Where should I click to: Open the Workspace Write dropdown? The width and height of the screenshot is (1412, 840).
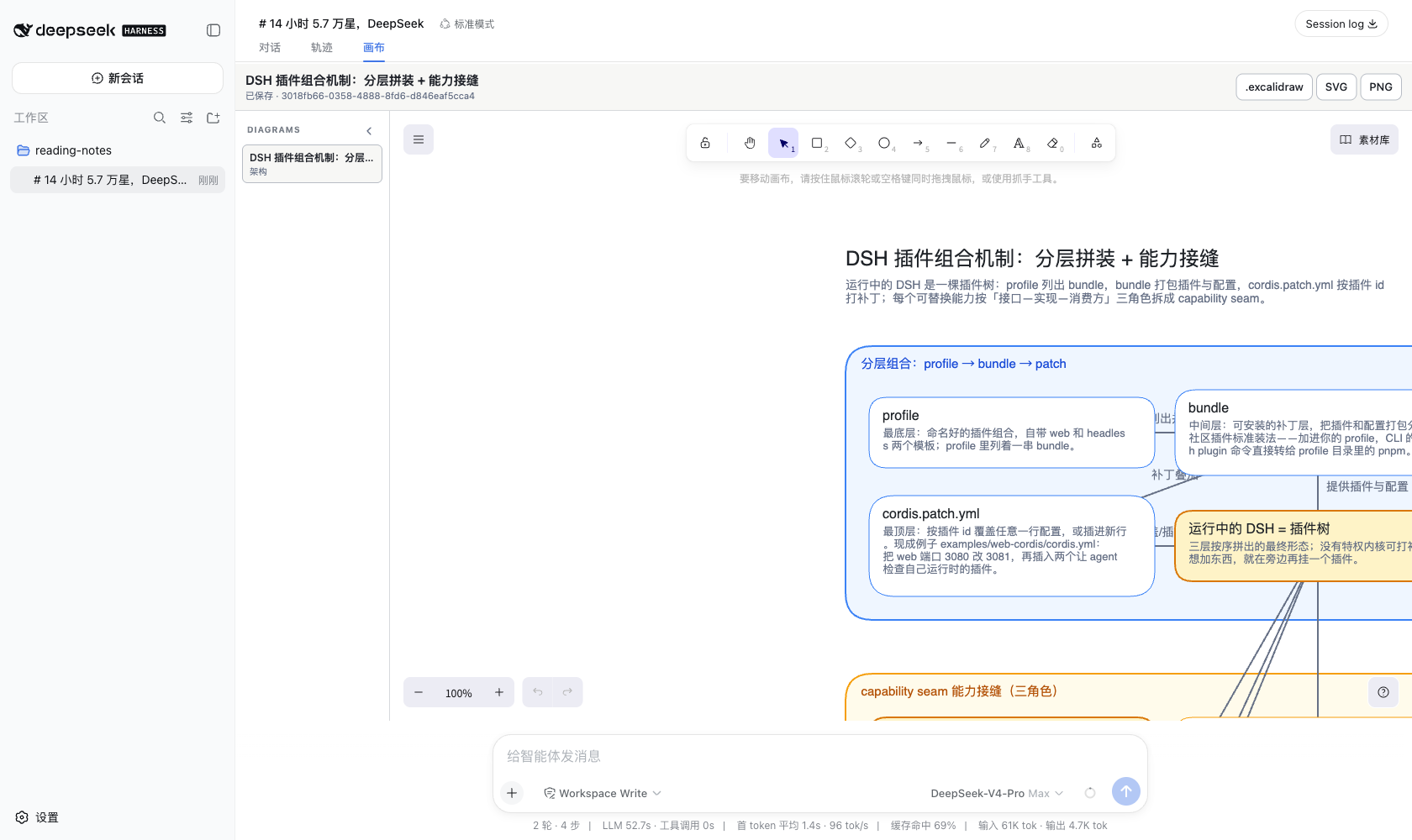pyautogui.click(x=603, y=793)
